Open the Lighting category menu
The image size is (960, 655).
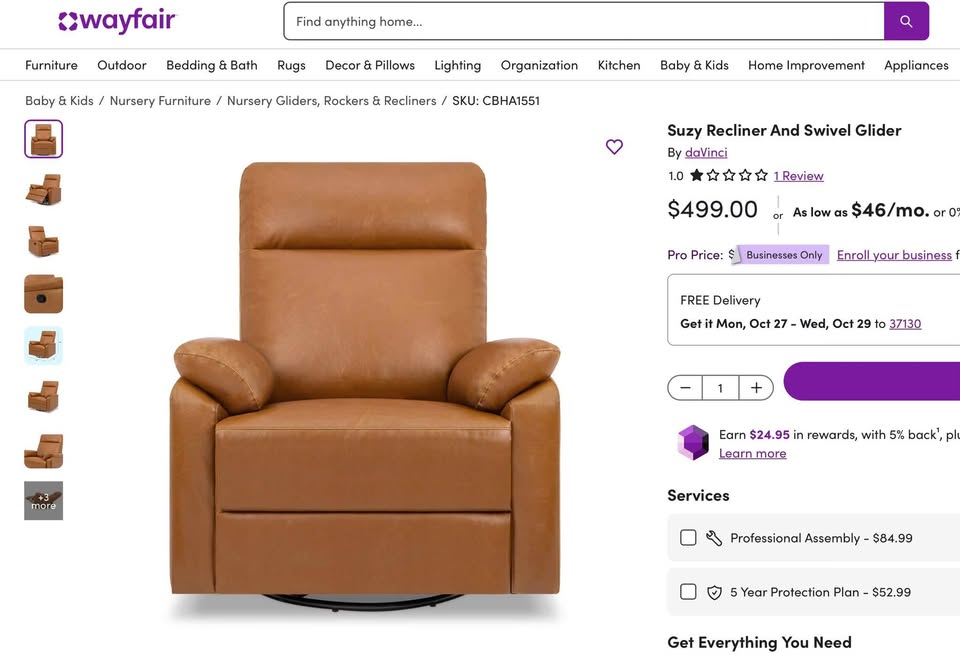(x=457, y=65)
